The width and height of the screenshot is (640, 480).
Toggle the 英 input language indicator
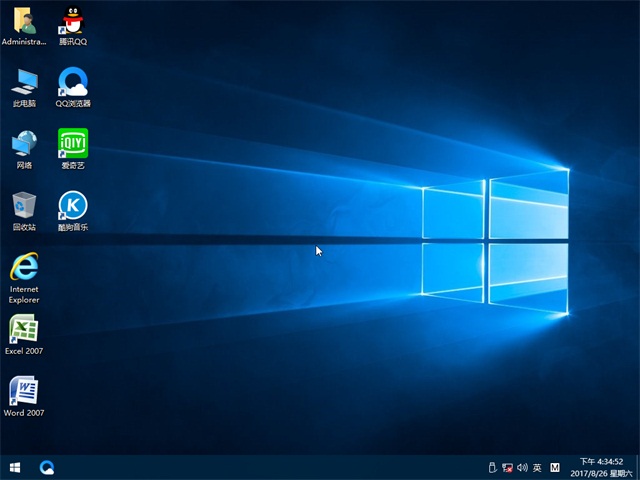coord(537,467)
